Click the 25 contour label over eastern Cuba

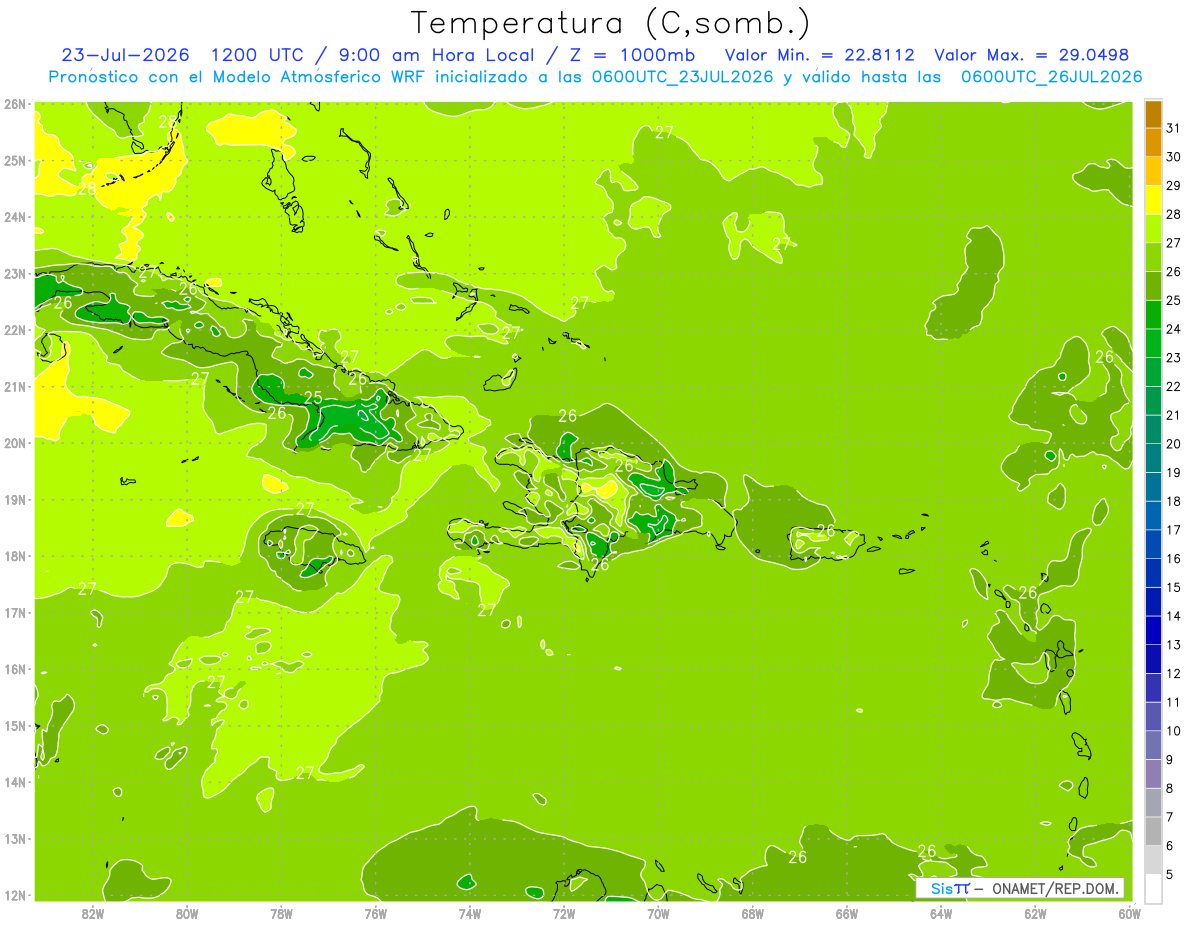coord(313,398)
